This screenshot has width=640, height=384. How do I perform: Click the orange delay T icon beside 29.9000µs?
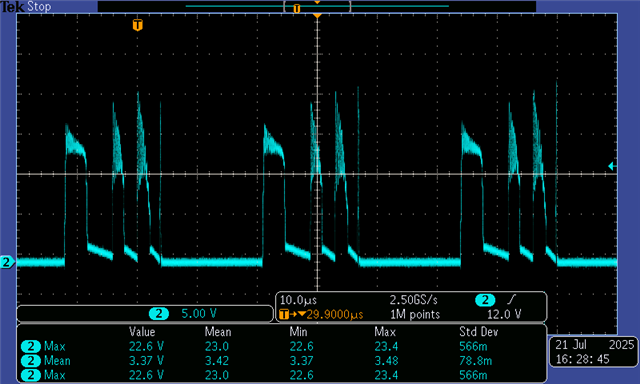[284, 314]
